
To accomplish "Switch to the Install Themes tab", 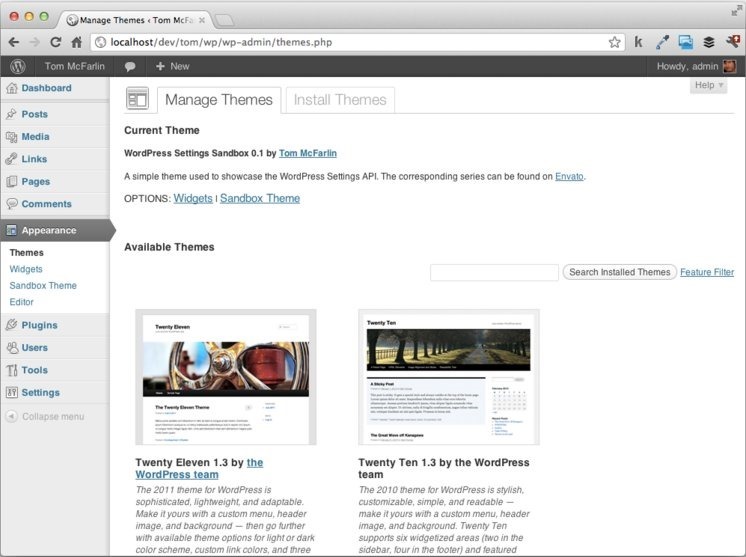I will pyautogui.click(x=340, y=100).
